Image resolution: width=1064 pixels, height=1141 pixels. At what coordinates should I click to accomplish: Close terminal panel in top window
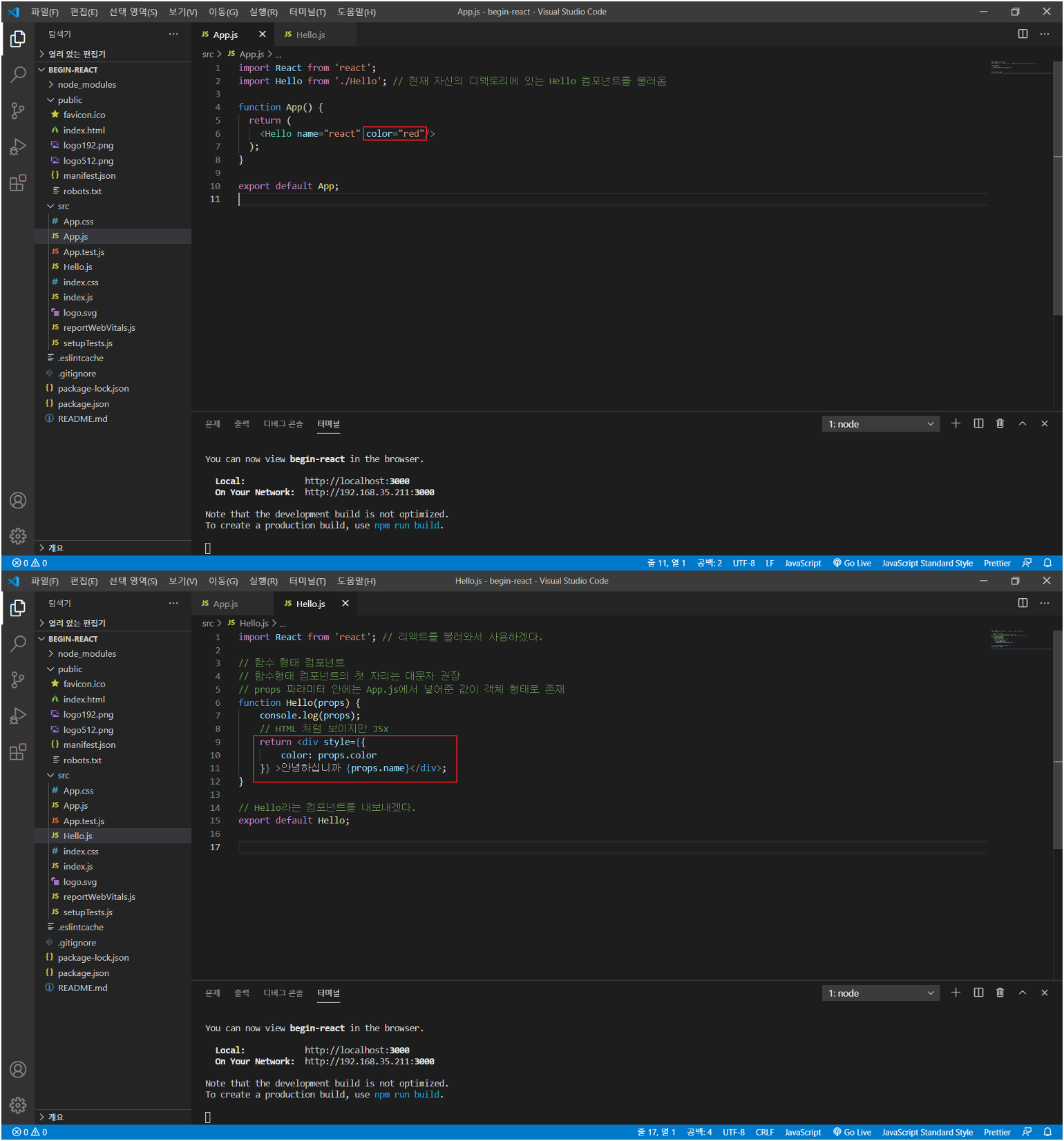1045,423
